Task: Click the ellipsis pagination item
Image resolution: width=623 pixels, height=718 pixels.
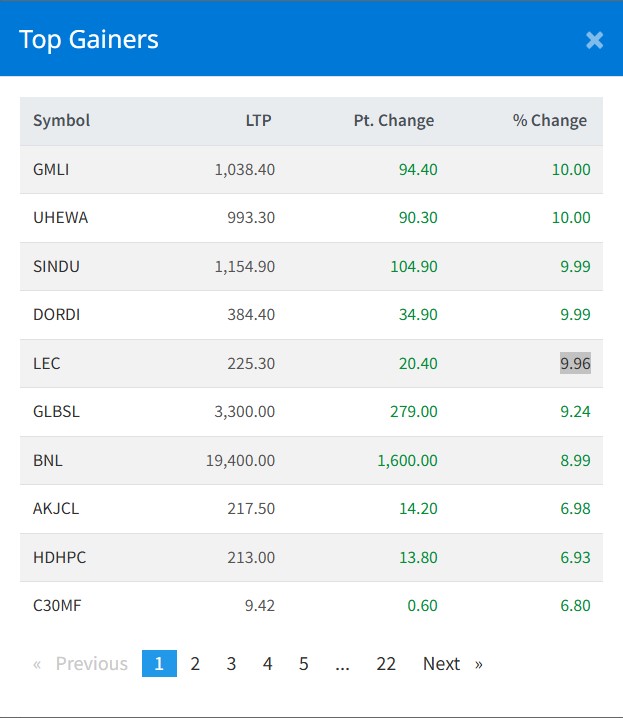Action: pos(343,664)
